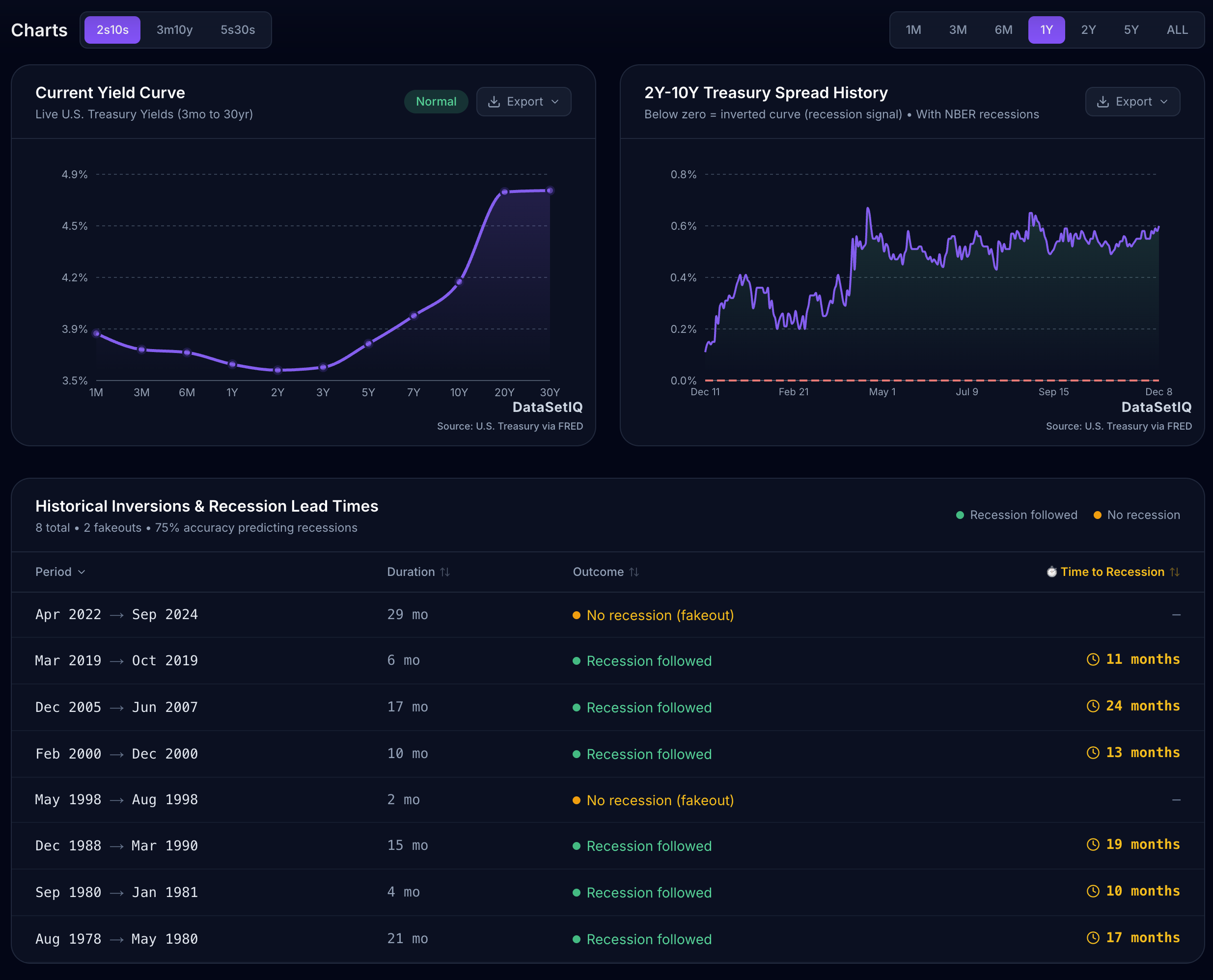
Task: Click the sort arrows on the Outcome column
Action: 634,572
